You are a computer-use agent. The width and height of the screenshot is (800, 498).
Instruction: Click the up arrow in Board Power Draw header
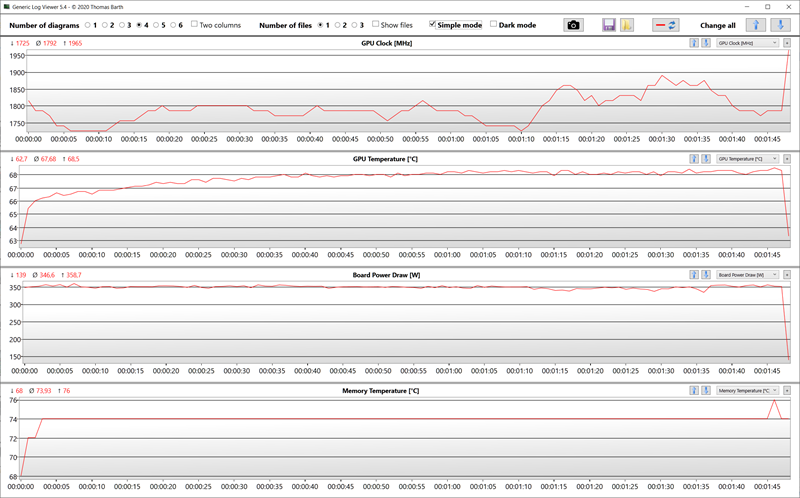[694, 275]
